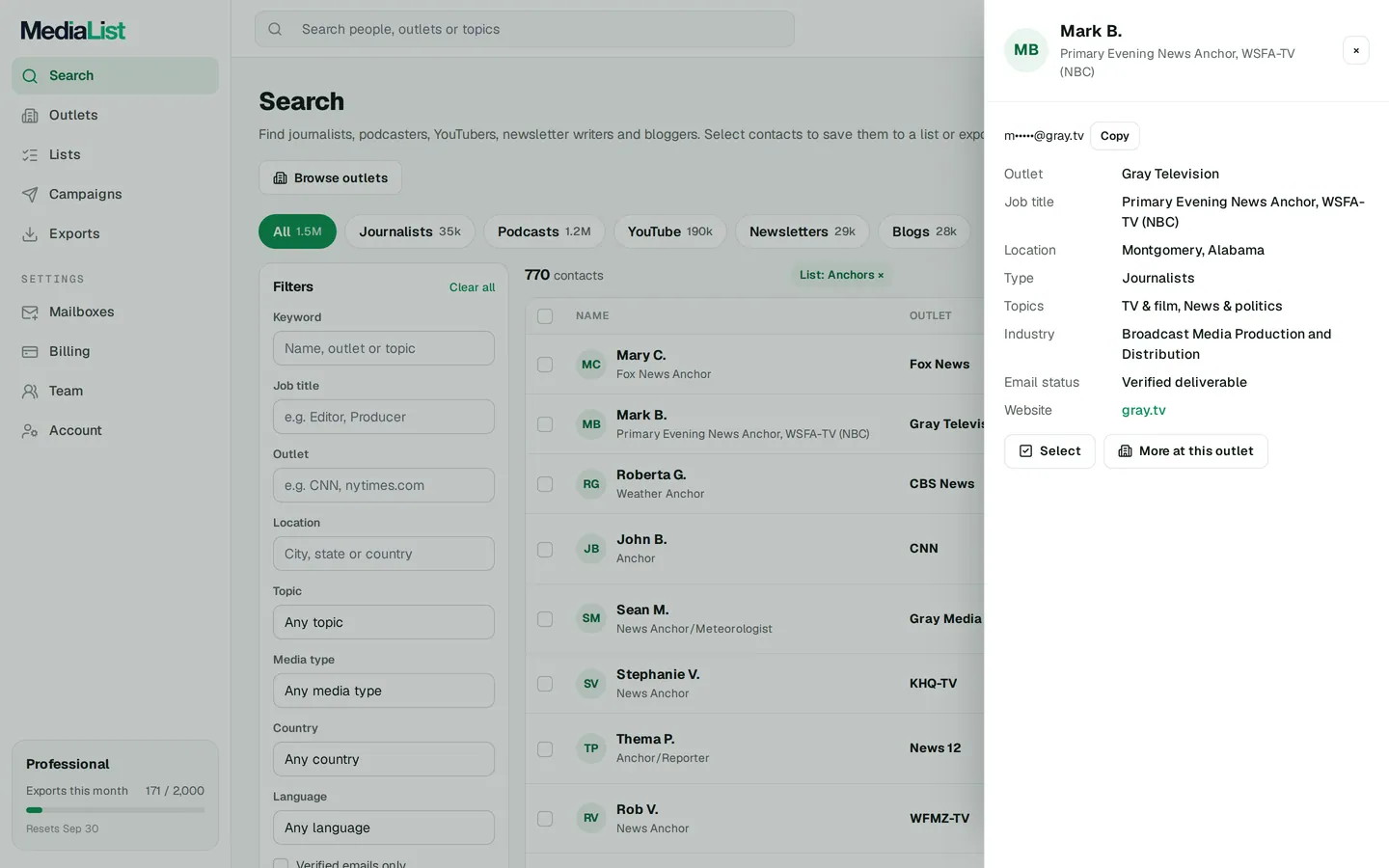Click the MC avatar for Mary C.
The image size is (1389, 868).
pyautogui.click(x=591, y=365)
